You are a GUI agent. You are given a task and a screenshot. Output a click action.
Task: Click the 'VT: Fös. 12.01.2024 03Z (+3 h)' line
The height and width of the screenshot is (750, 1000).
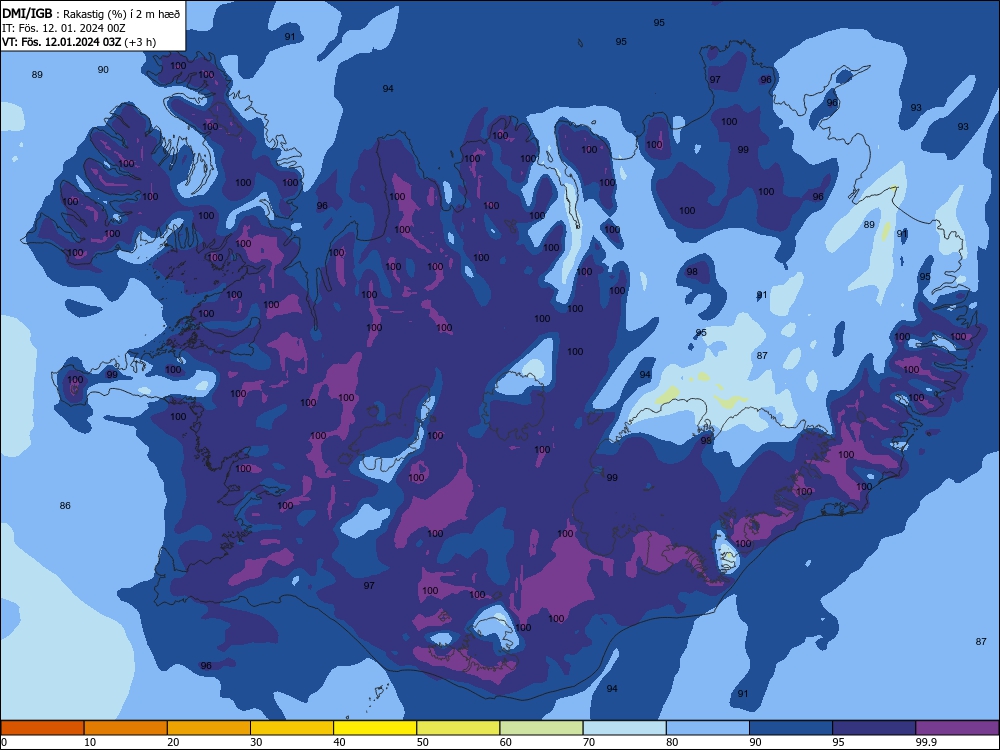[x=79, y=42]
